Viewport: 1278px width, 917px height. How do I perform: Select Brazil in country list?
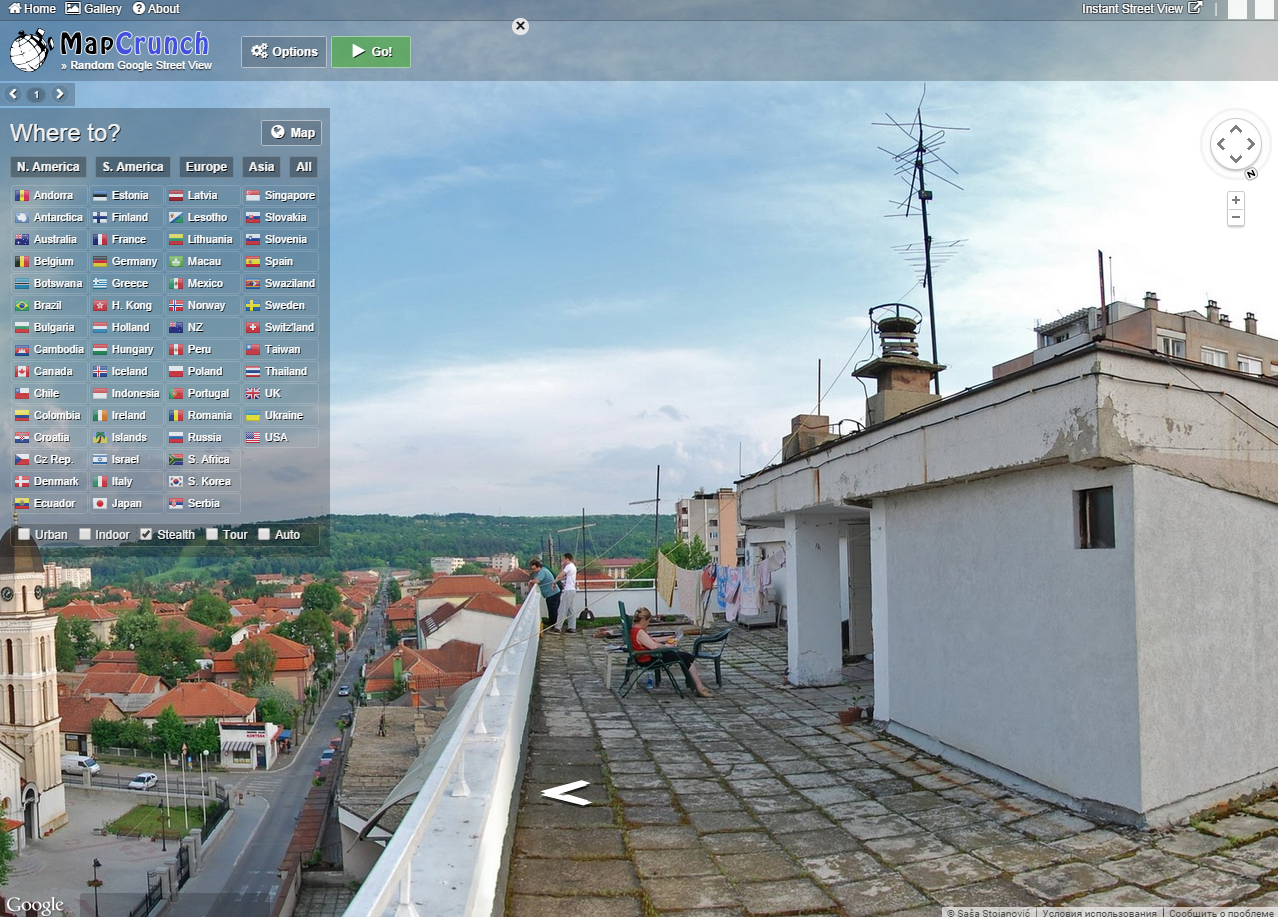pyautogui.click(x=49, y=306)
